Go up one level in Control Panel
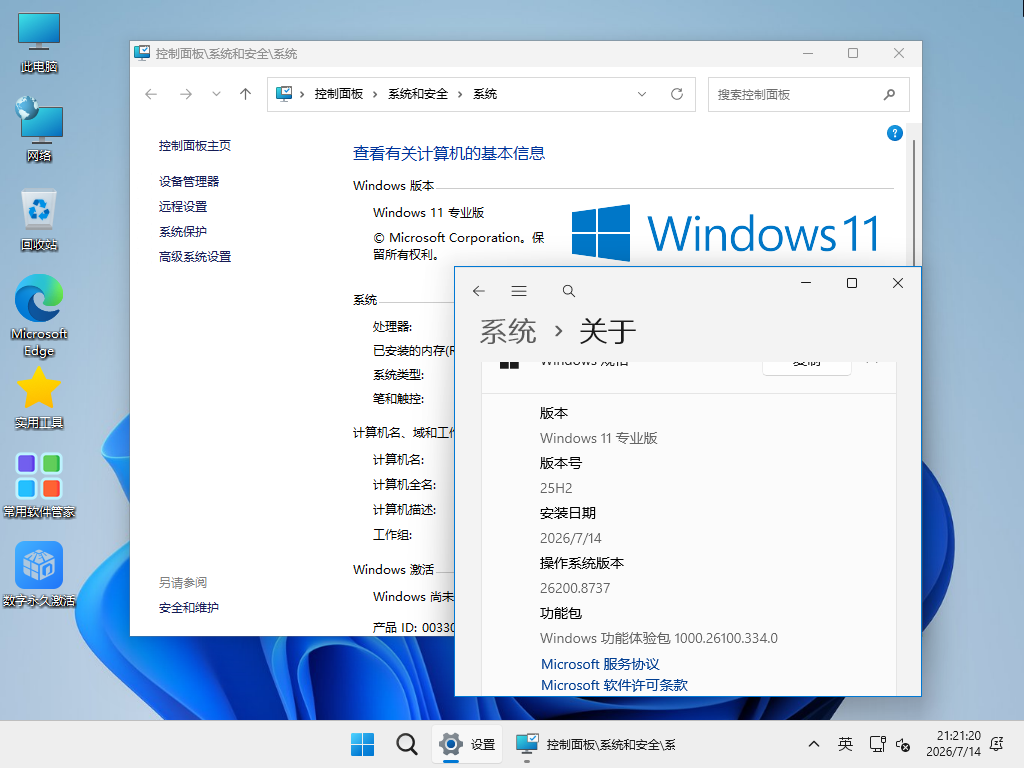The width and height of the screenshot is (1024, 768). 246,94
